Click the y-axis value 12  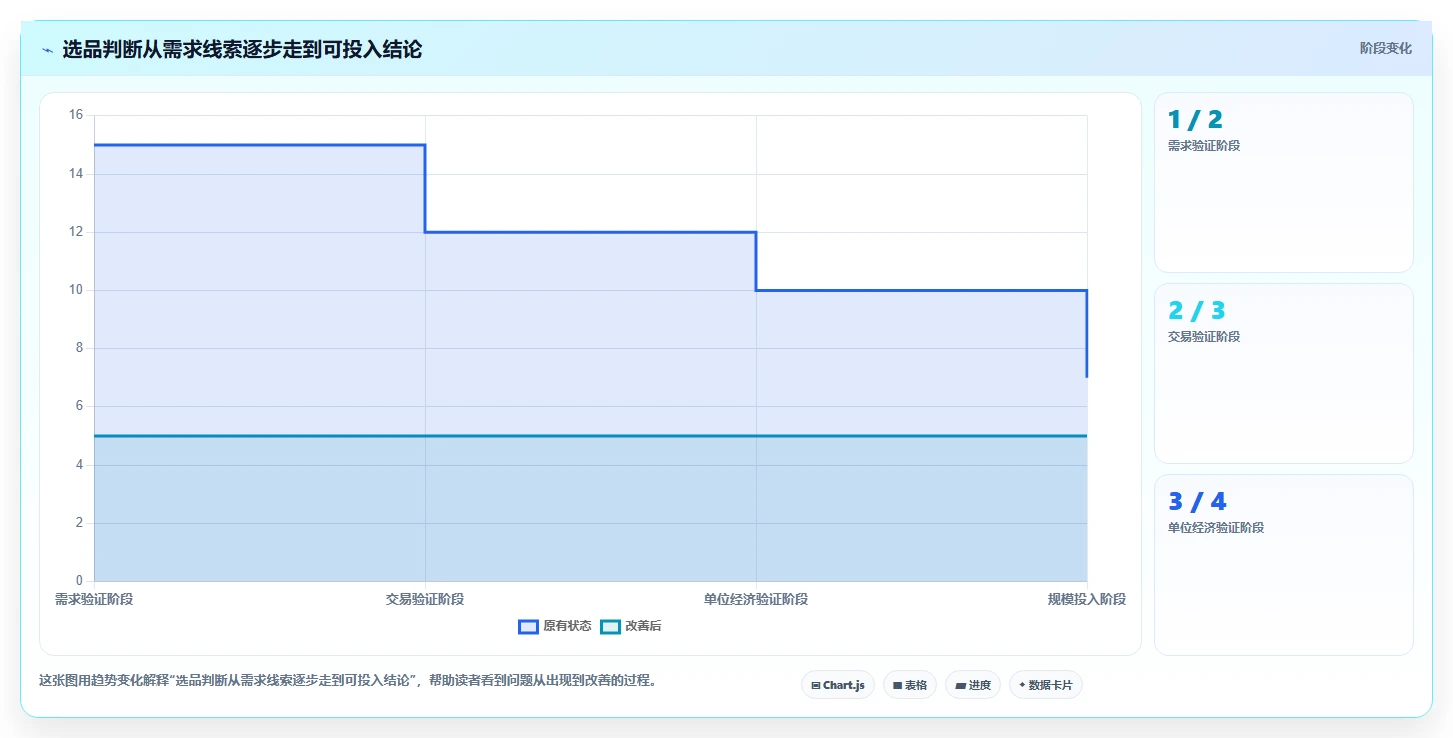[76, 232]
